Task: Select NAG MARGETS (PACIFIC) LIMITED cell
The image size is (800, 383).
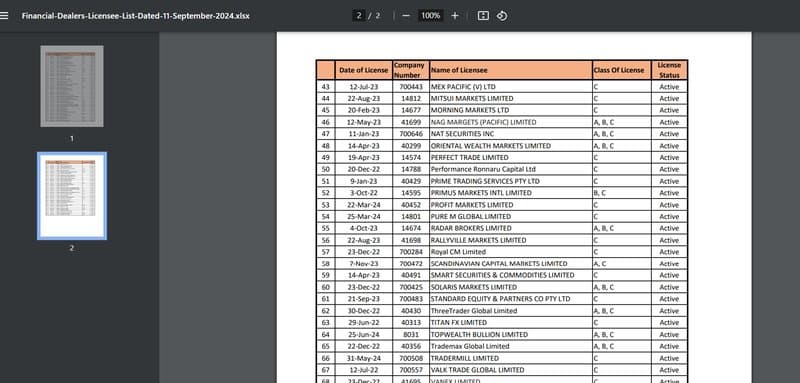Action: (511, 122)
